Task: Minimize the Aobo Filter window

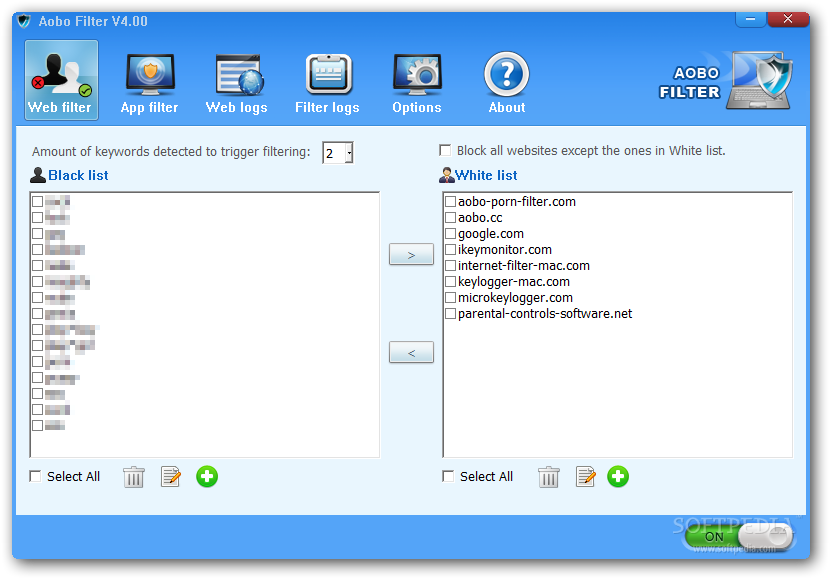Action: (x=751, y=20)
